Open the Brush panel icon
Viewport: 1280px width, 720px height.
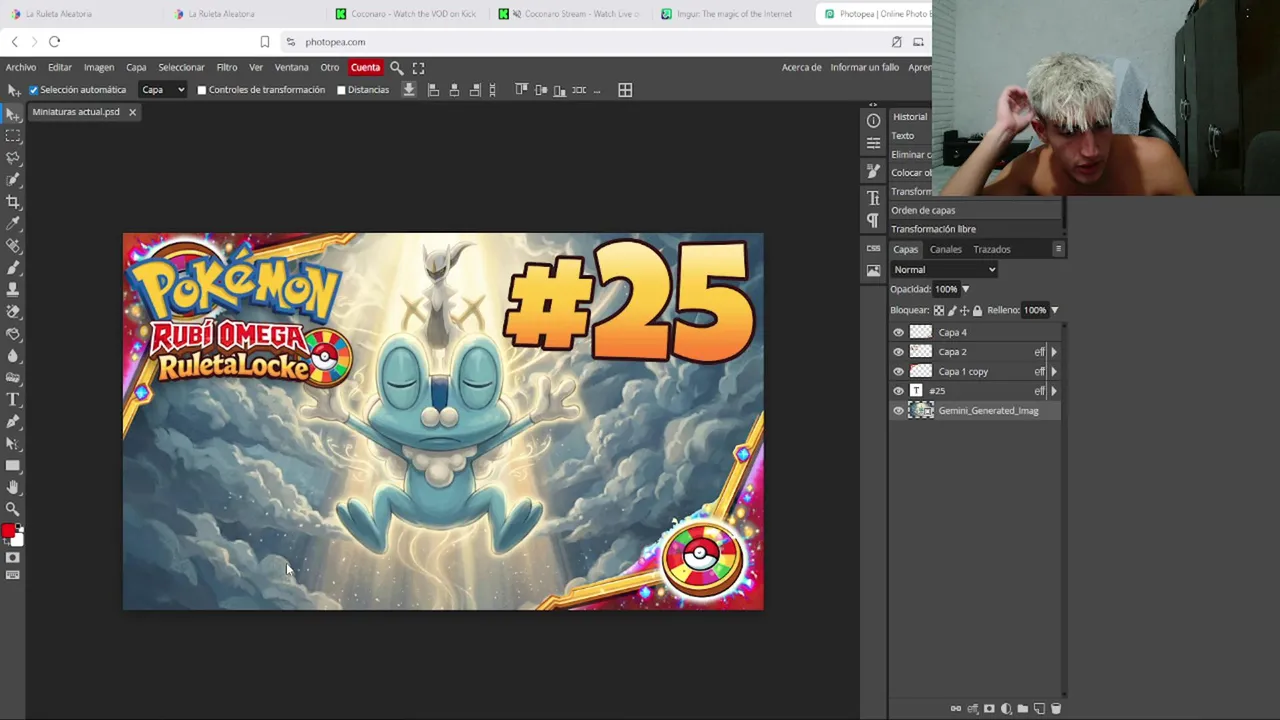(873, 171)
